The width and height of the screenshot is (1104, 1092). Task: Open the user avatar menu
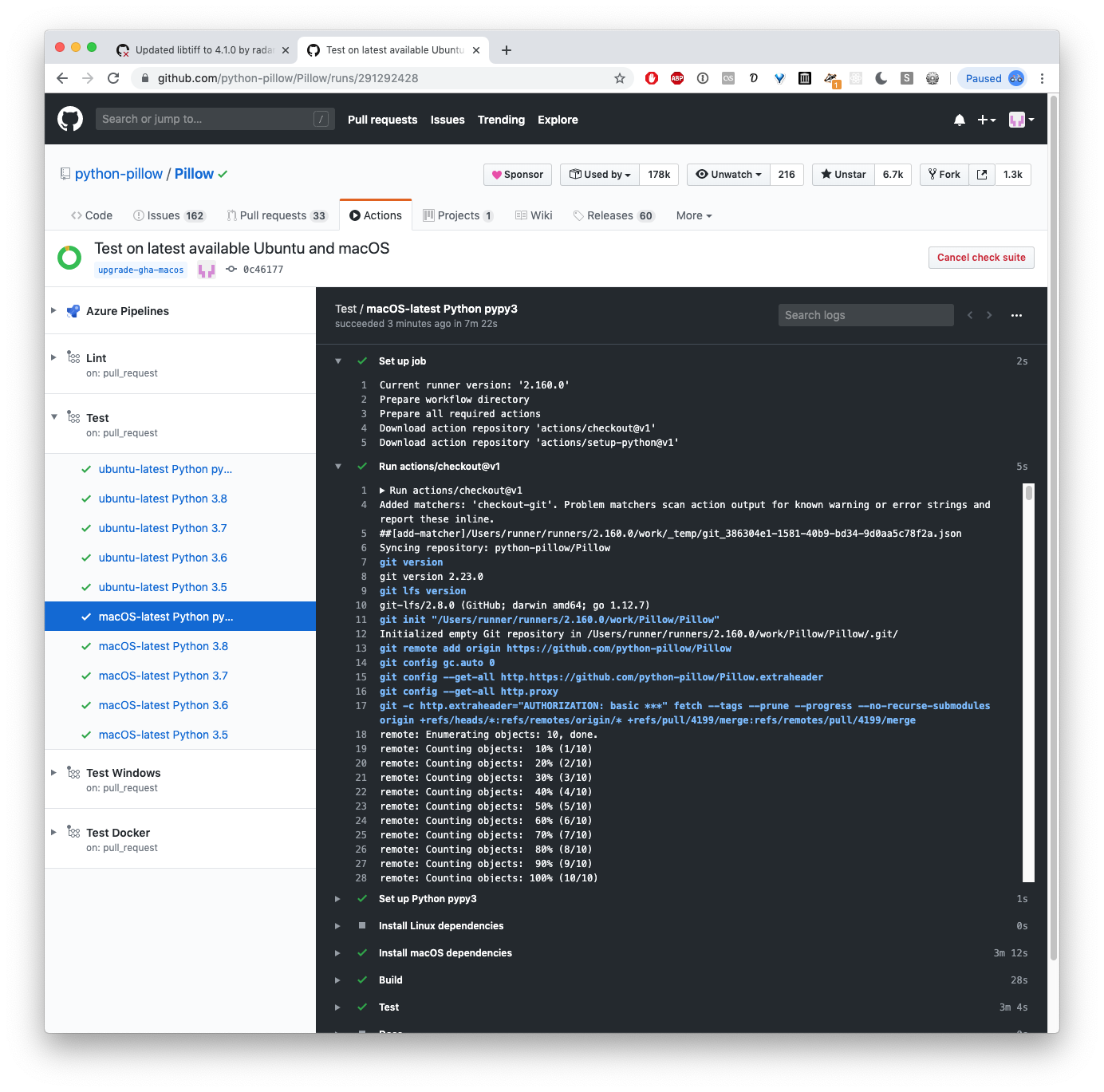coord(1022,120)
